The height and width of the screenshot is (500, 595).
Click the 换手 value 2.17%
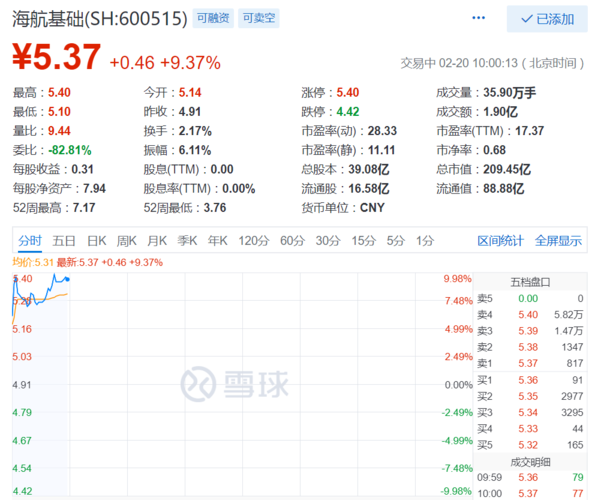click(x=195, y=131)
